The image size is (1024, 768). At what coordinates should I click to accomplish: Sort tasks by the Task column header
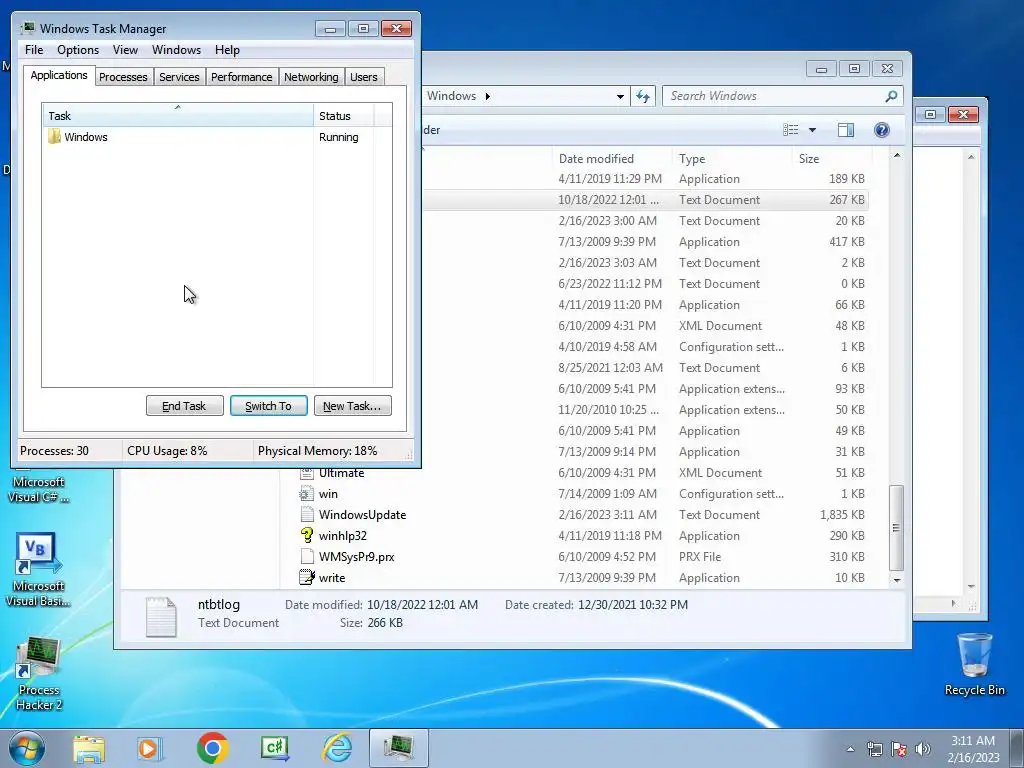click(x=177, y=116)
